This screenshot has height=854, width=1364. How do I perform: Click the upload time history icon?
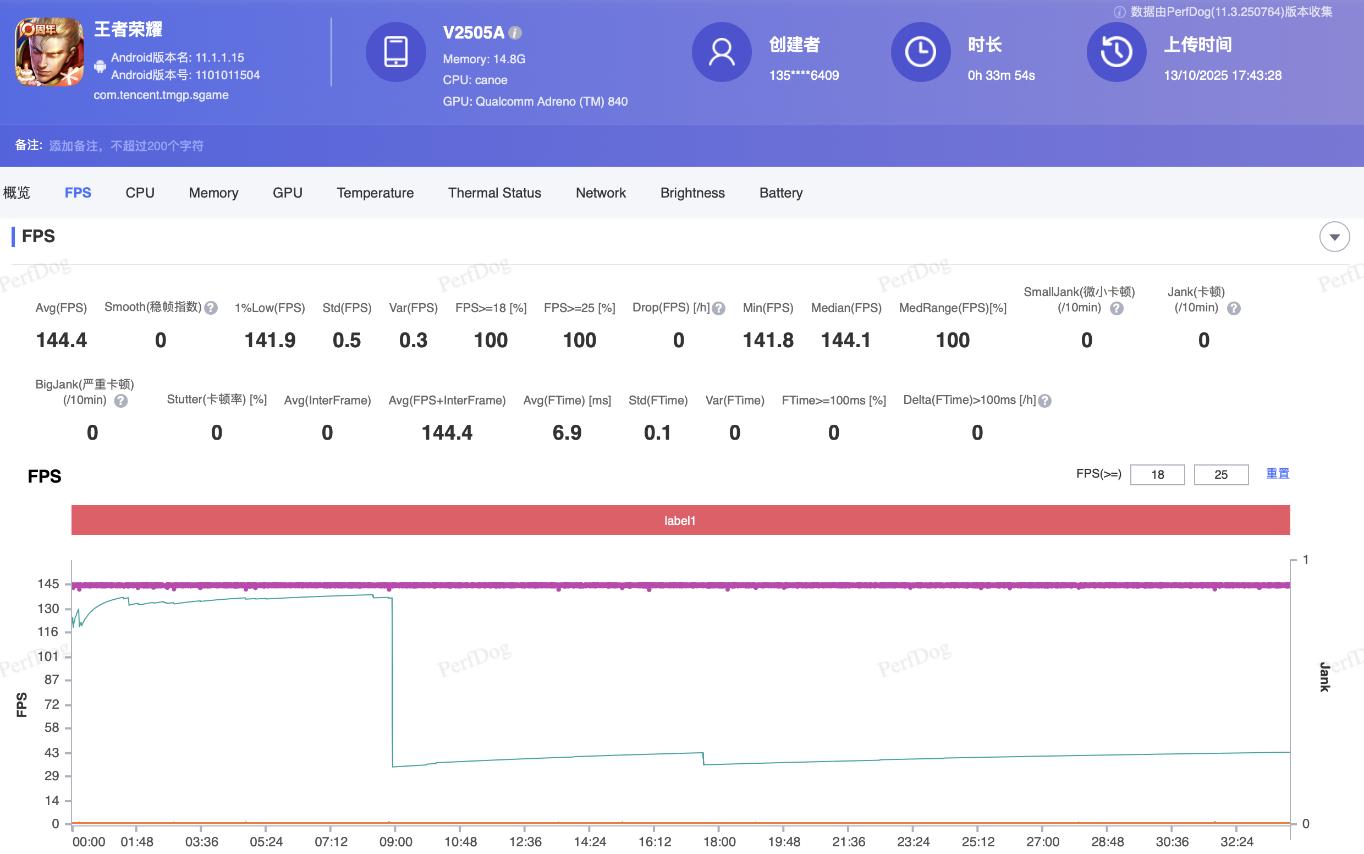coord(1116,52)
